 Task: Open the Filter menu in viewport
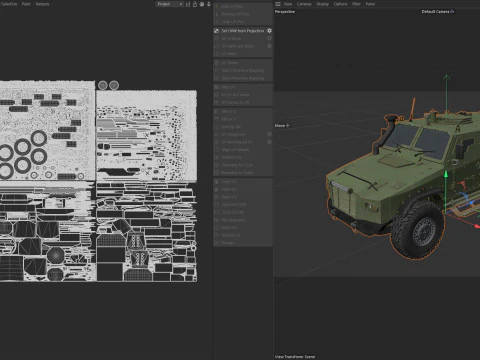click(x=356, y=4)
